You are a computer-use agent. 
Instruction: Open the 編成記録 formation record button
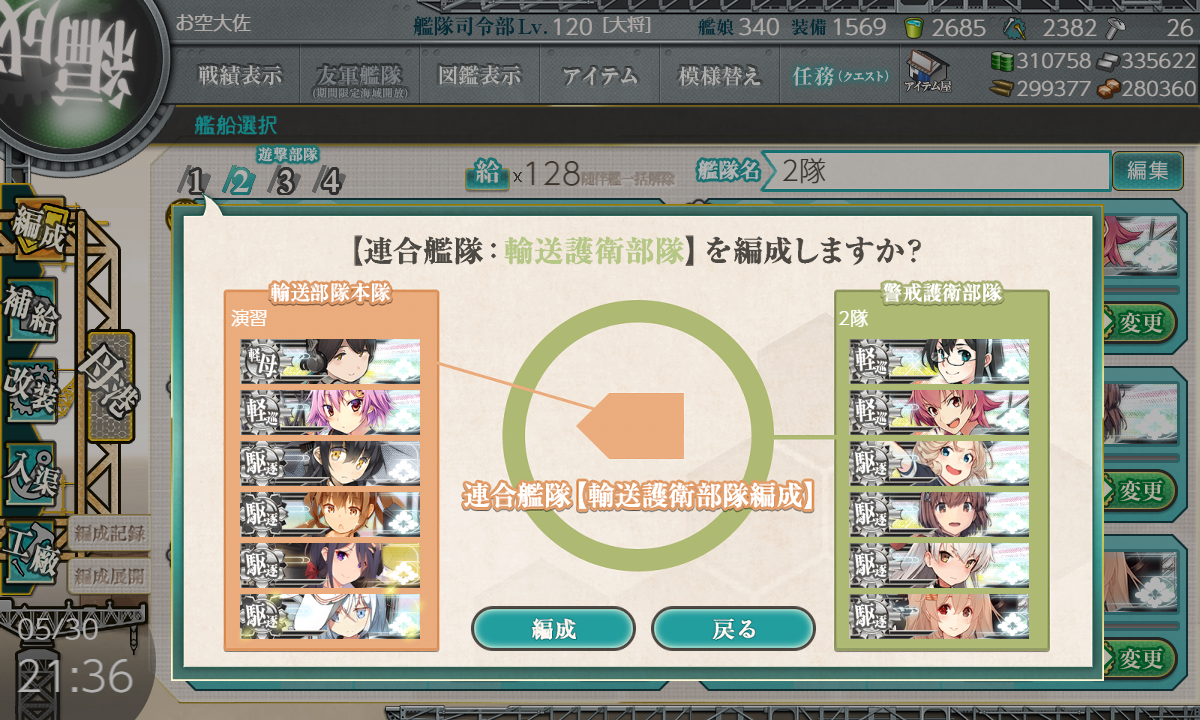point(109,533)
